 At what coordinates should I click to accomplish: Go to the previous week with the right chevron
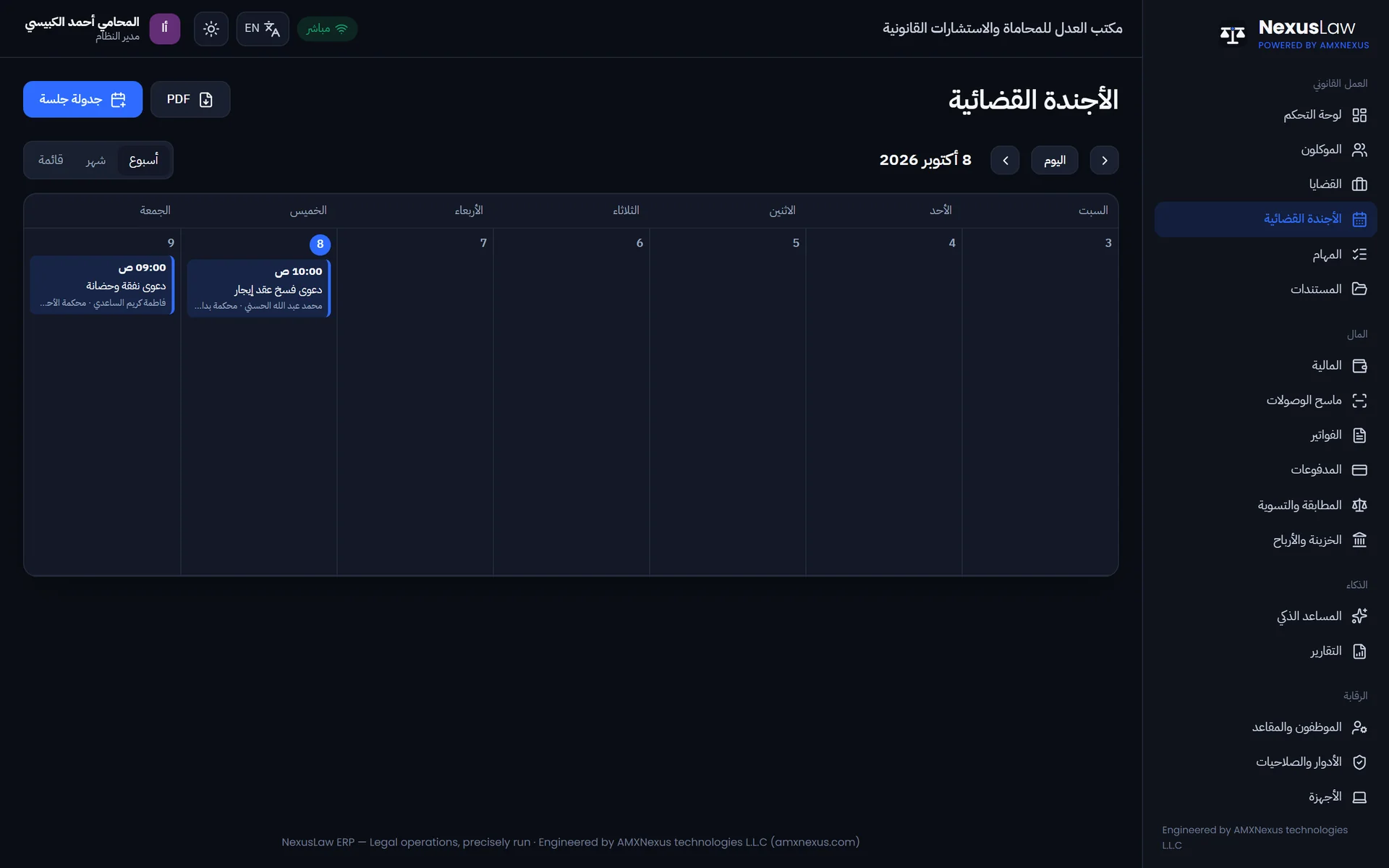tap(1104, 160)
